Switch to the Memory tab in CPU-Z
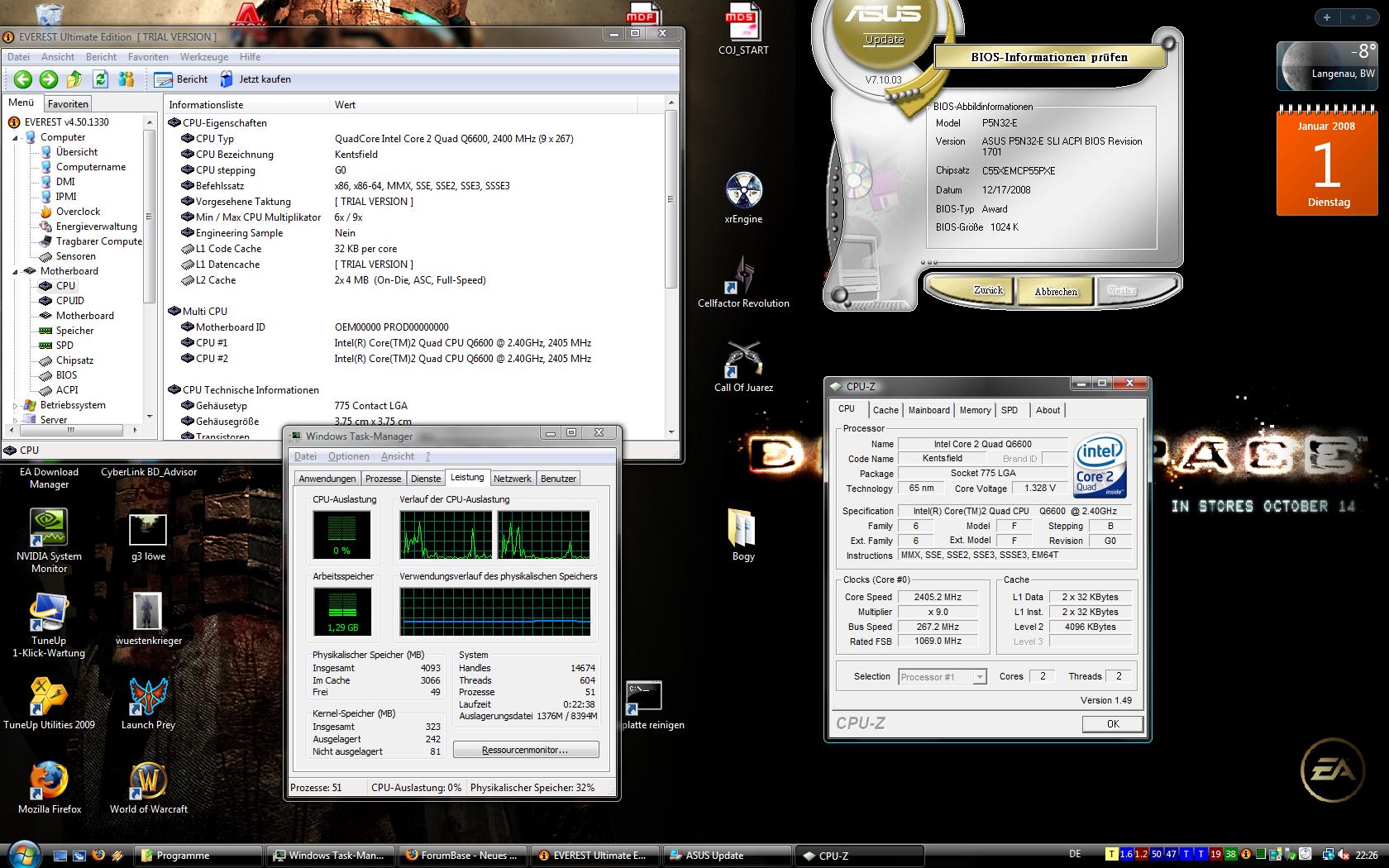This screenshot has width=1389, height=868. tap(975, 410)
